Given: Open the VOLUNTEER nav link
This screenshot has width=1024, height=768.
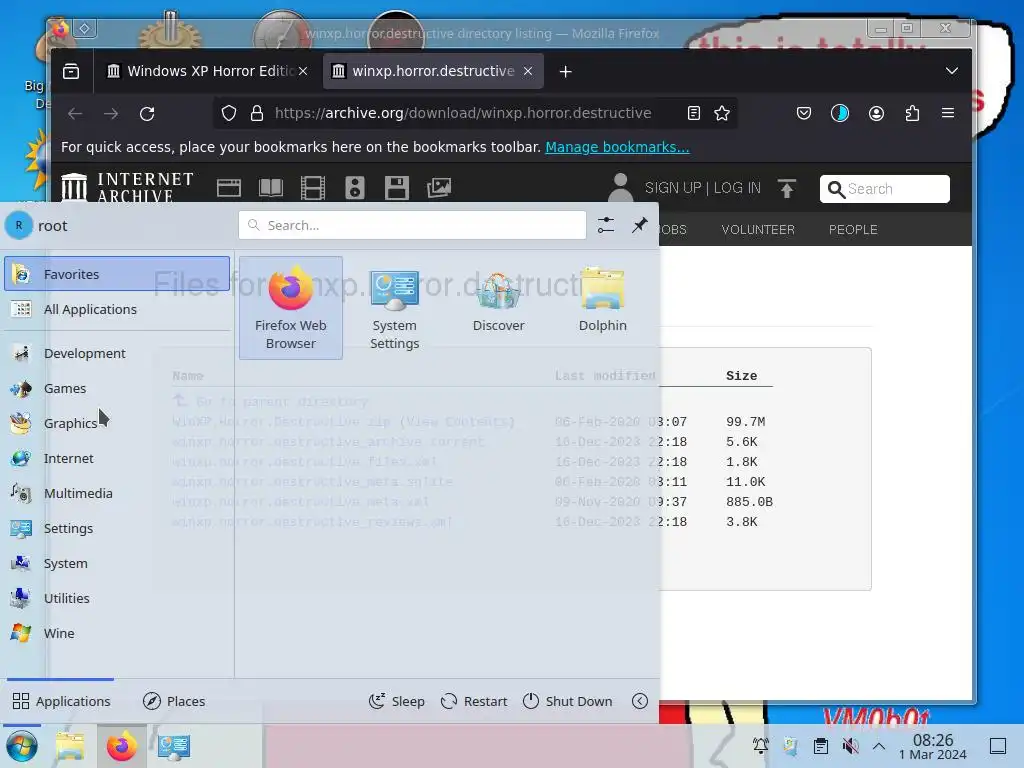Looking at the screenshot, I should click(758, 230).
